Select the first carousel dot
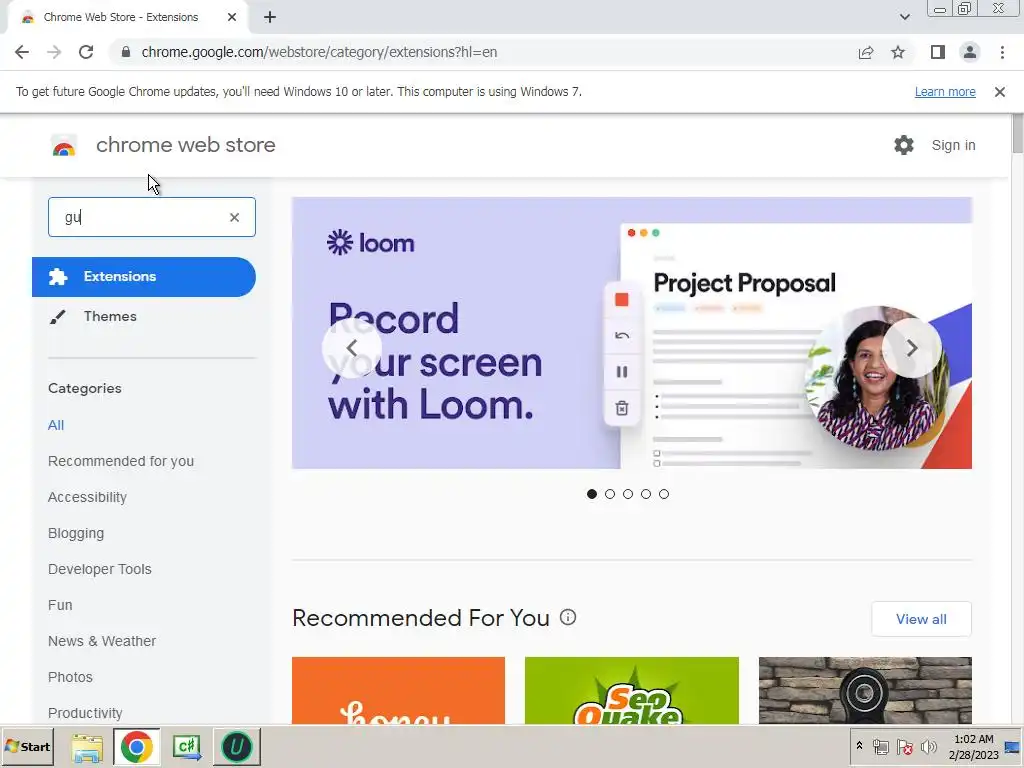This screenshot has height=768, width=1024. (x=592, y=494)
